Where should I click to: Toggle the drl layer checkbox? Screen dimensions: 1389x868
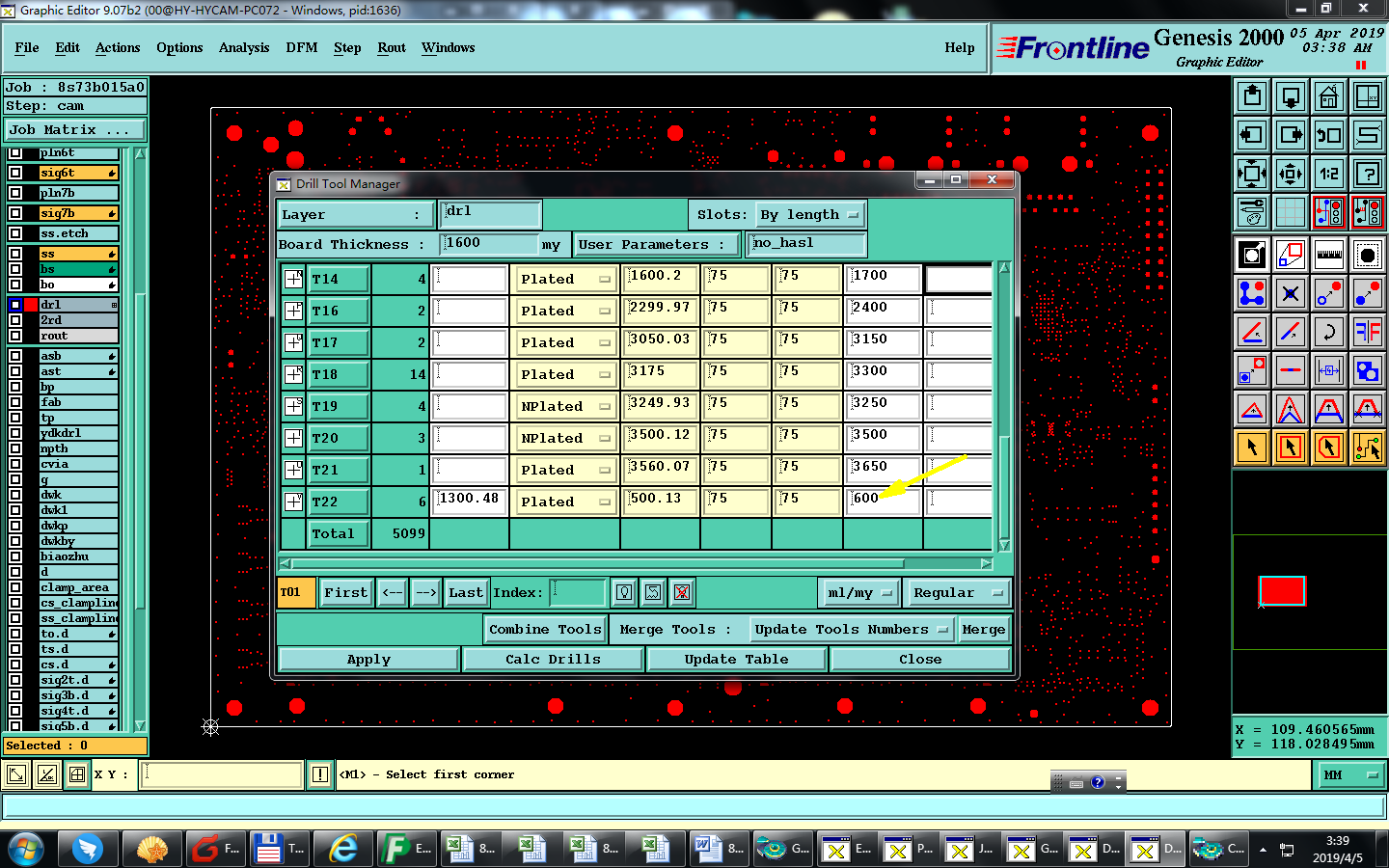[x=15, y=305]
